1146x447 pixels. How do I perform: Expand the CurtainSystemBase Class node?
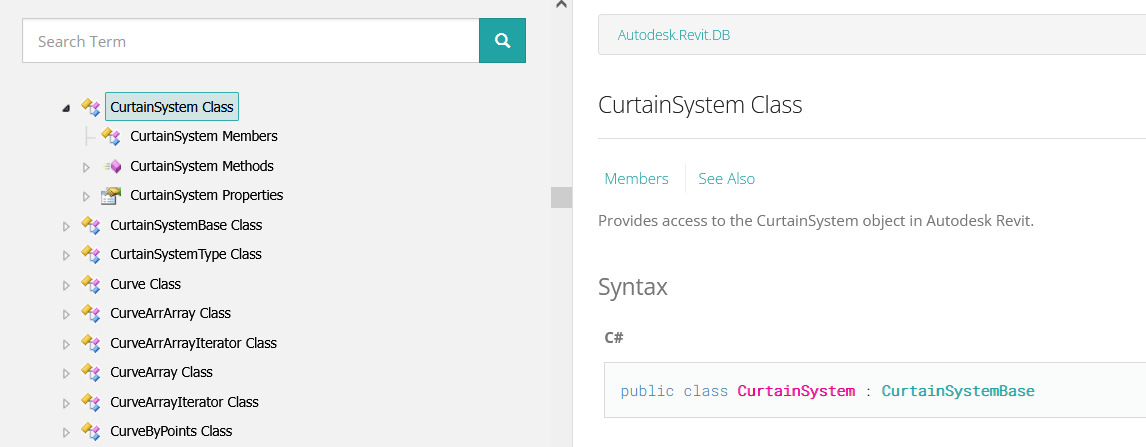[x=67, y=226]
